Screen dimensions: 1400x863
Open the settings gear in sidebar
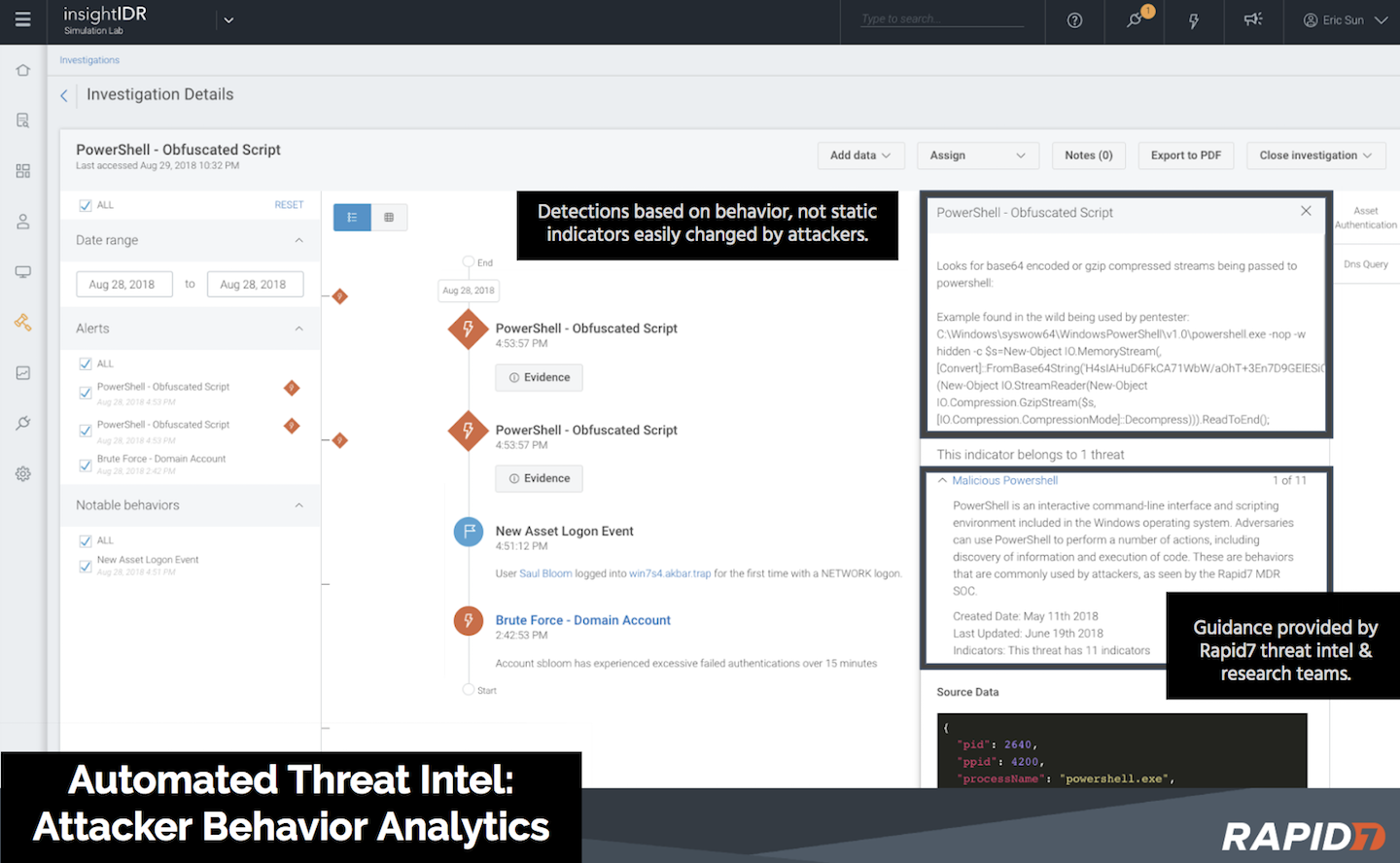22,474
